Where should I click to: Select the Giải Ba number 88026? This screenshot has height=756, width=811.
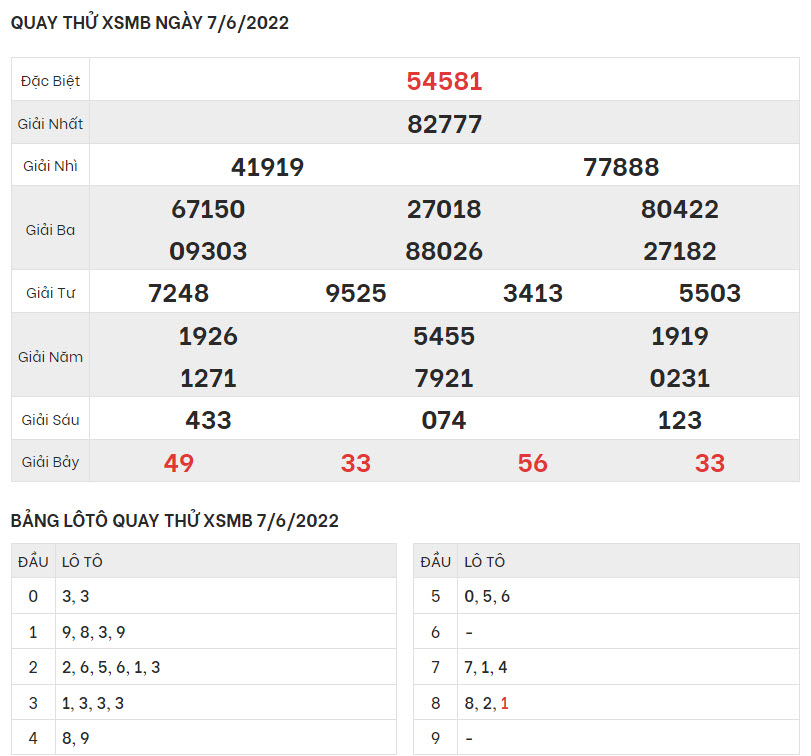point(444,252)
